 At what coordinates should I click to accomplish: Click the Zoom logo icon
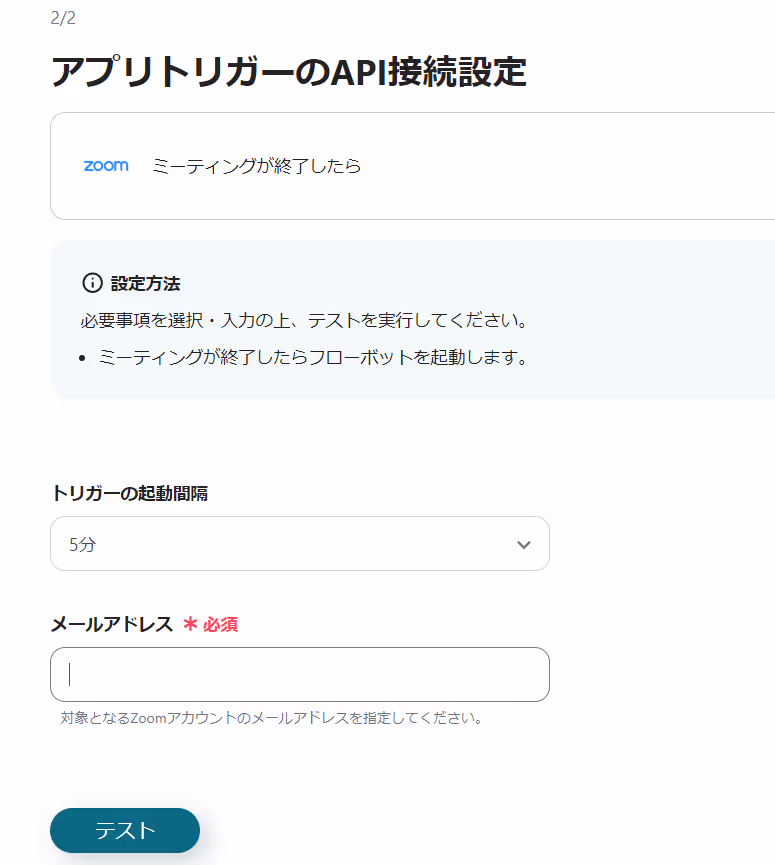click(x=106, y=165)
